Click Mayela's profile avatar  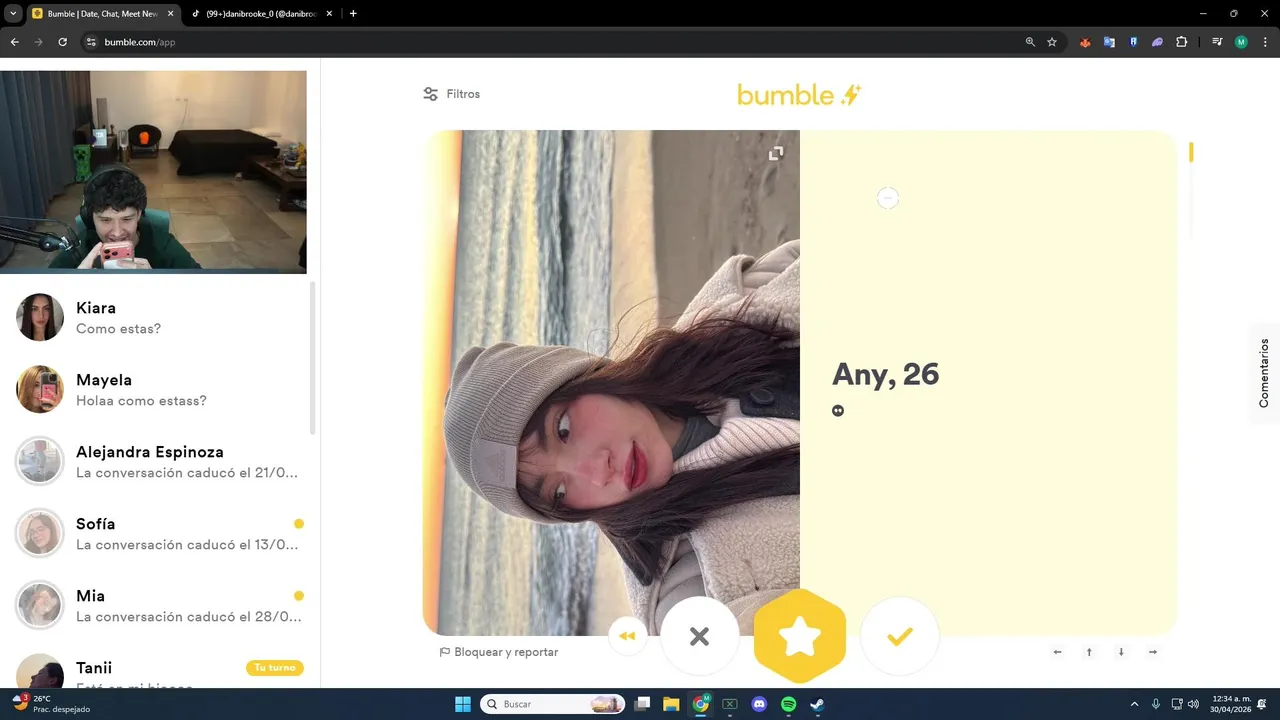point(40,389)
